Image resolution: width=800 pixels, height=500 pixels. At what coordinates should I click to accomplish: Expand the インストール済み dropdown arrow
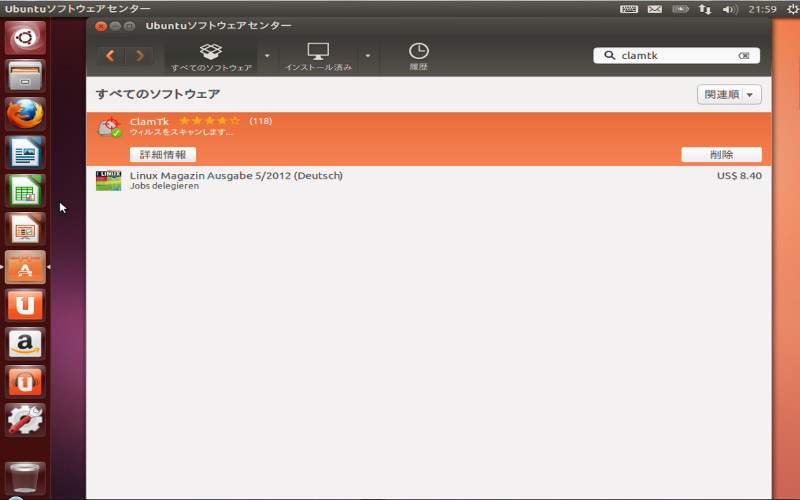[368, 56]
